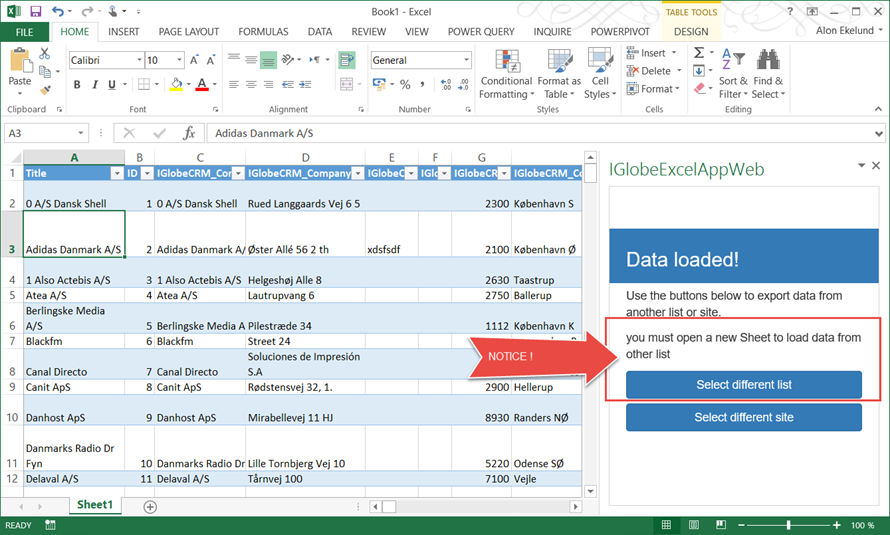This screenshot has height=535, width=890.
Task: Expand the Delete cells dropdown arrow
Action: (x=679, y=71)
